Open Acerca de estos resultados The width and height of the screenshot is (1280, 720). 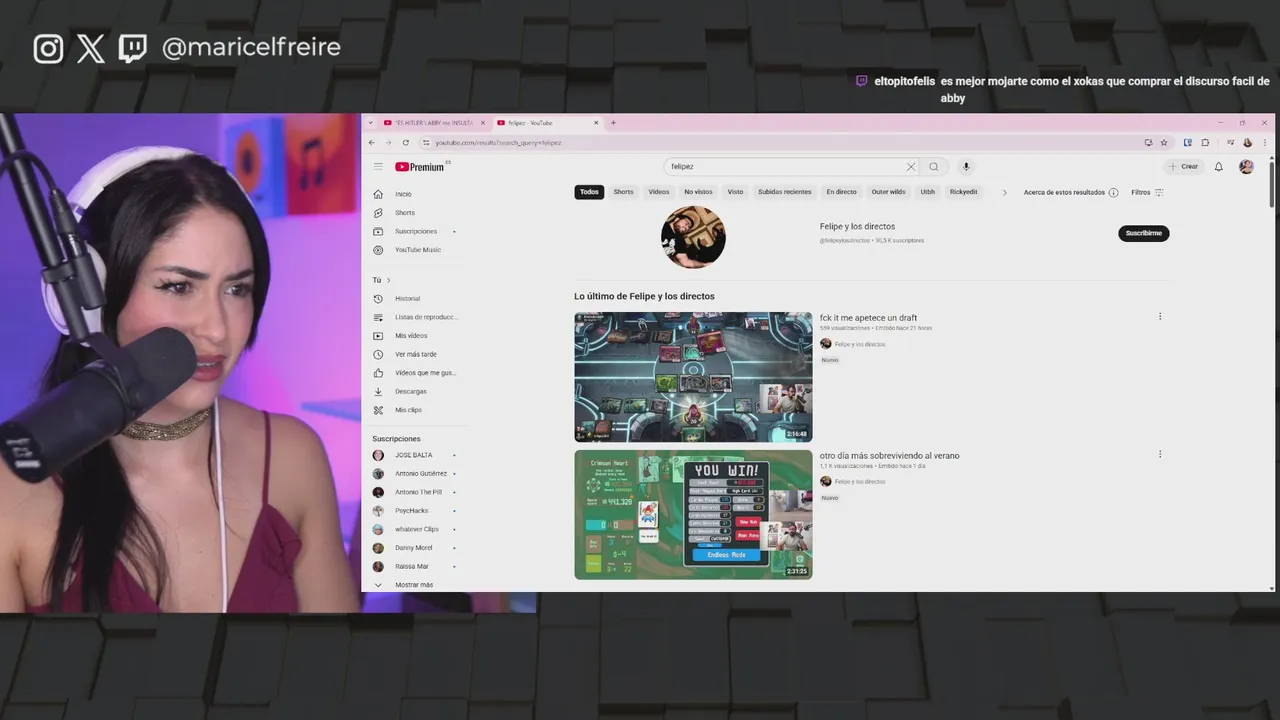tap(1064, 192)
